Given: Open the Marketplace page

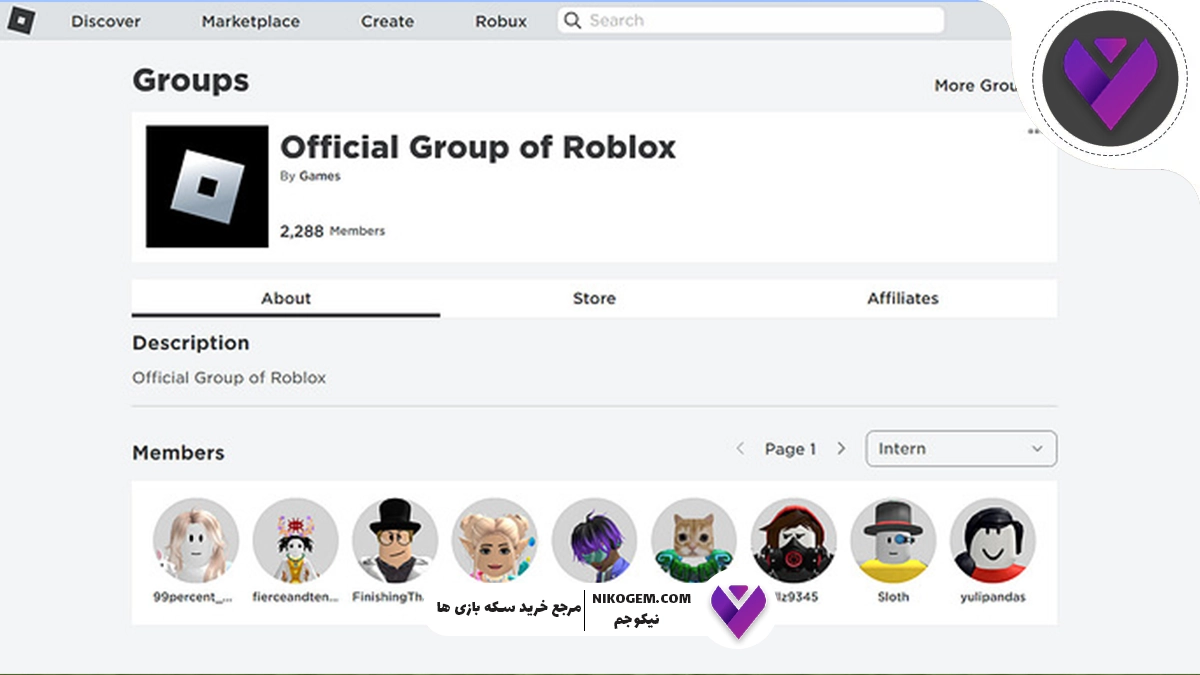Looking at the screenshot, I should (x=250, y=21).
